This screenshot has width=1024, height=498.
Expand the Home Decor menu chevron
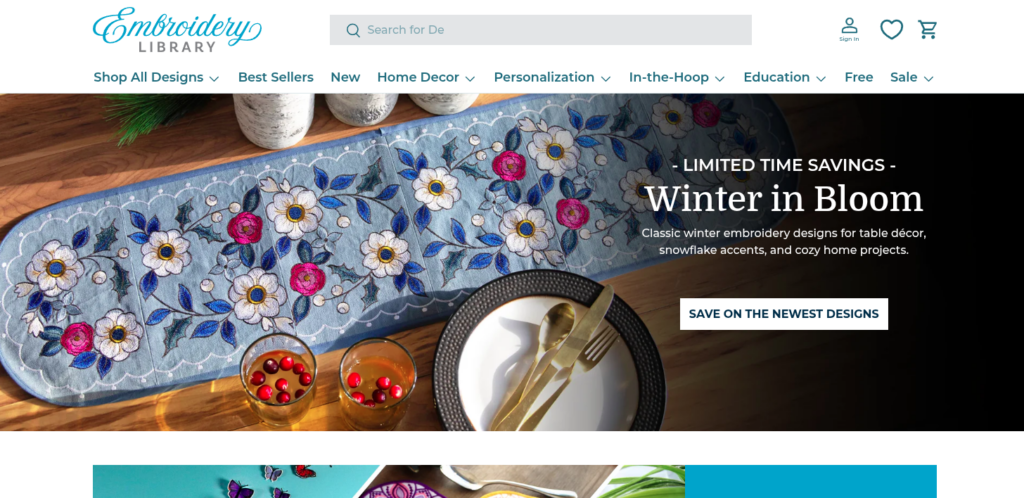click(470, 78)
